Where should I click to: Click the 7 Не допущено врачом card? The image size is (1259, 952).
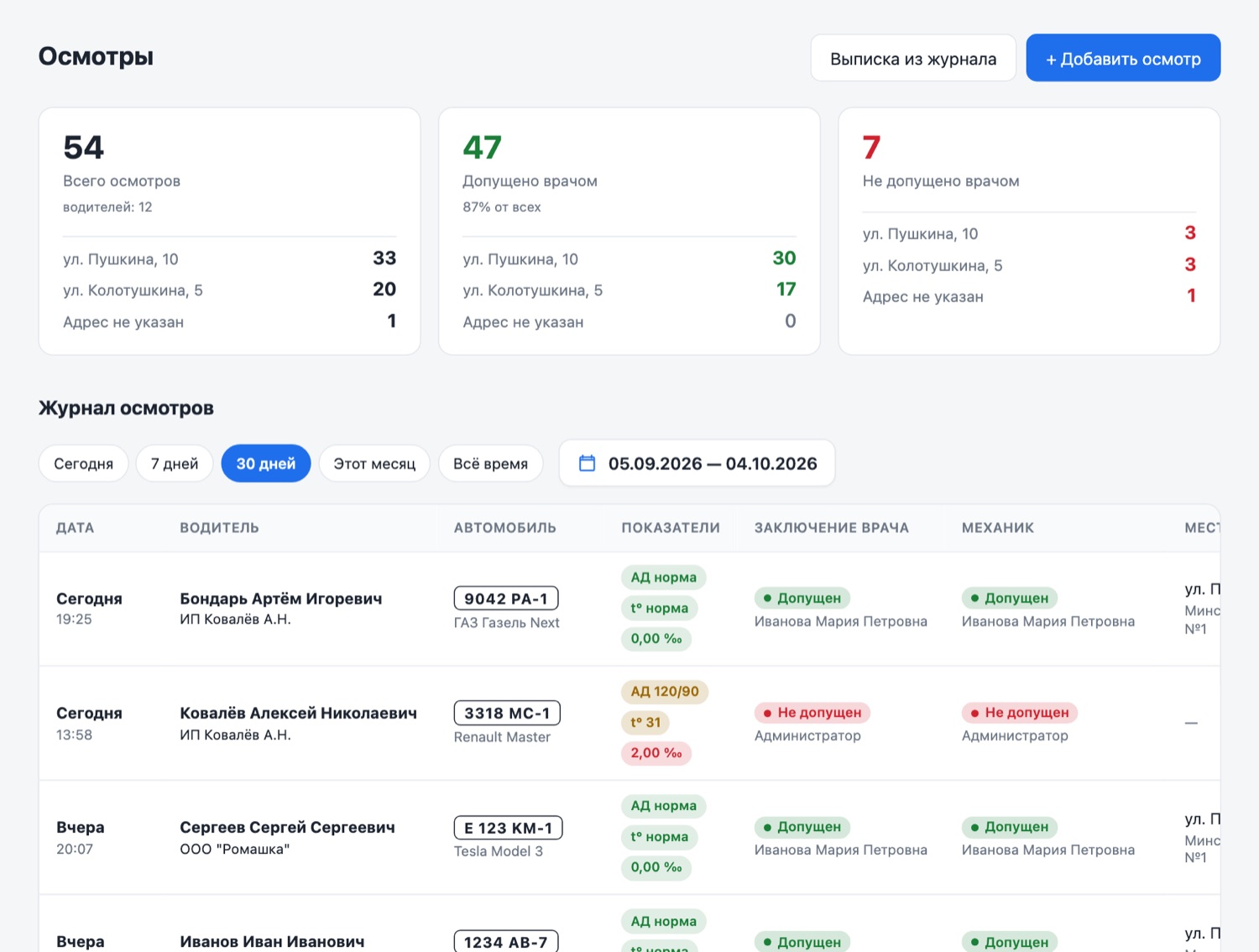point(1029,231)
